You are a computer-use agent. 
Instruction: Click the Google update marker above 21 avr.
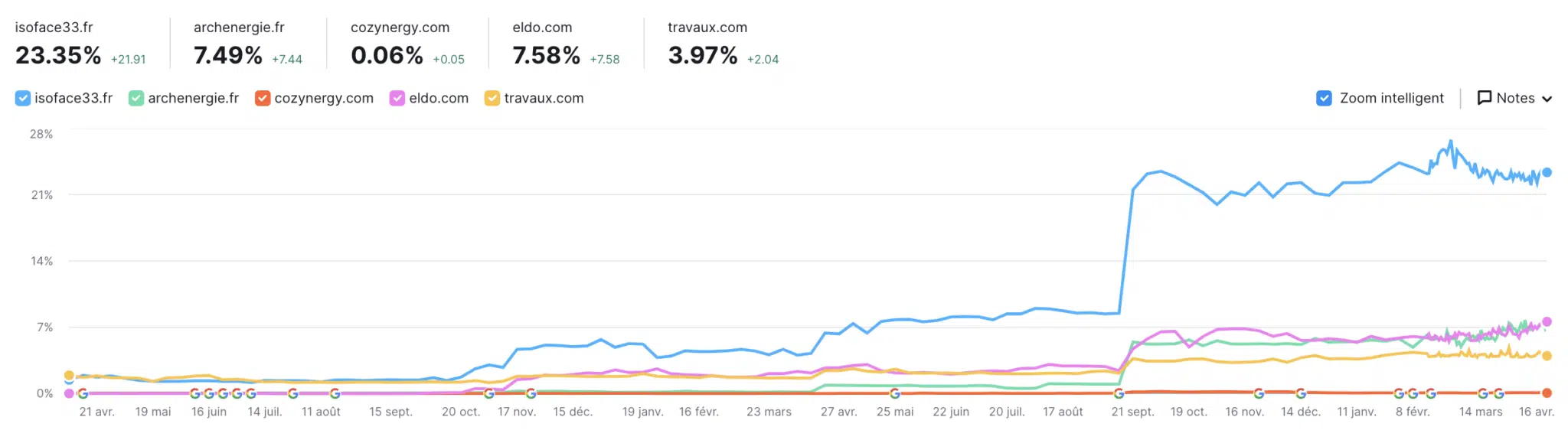(x=83, y=394)
